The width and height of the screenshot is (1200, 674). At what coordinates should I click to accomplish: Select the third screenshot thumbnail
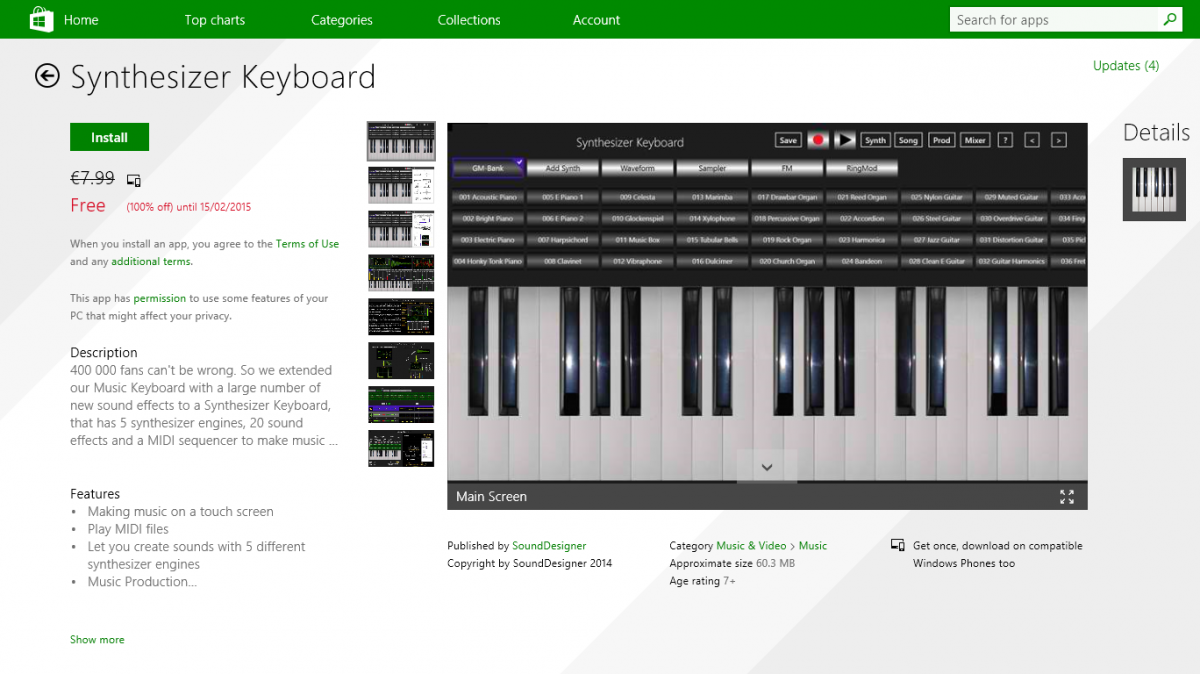401,229
